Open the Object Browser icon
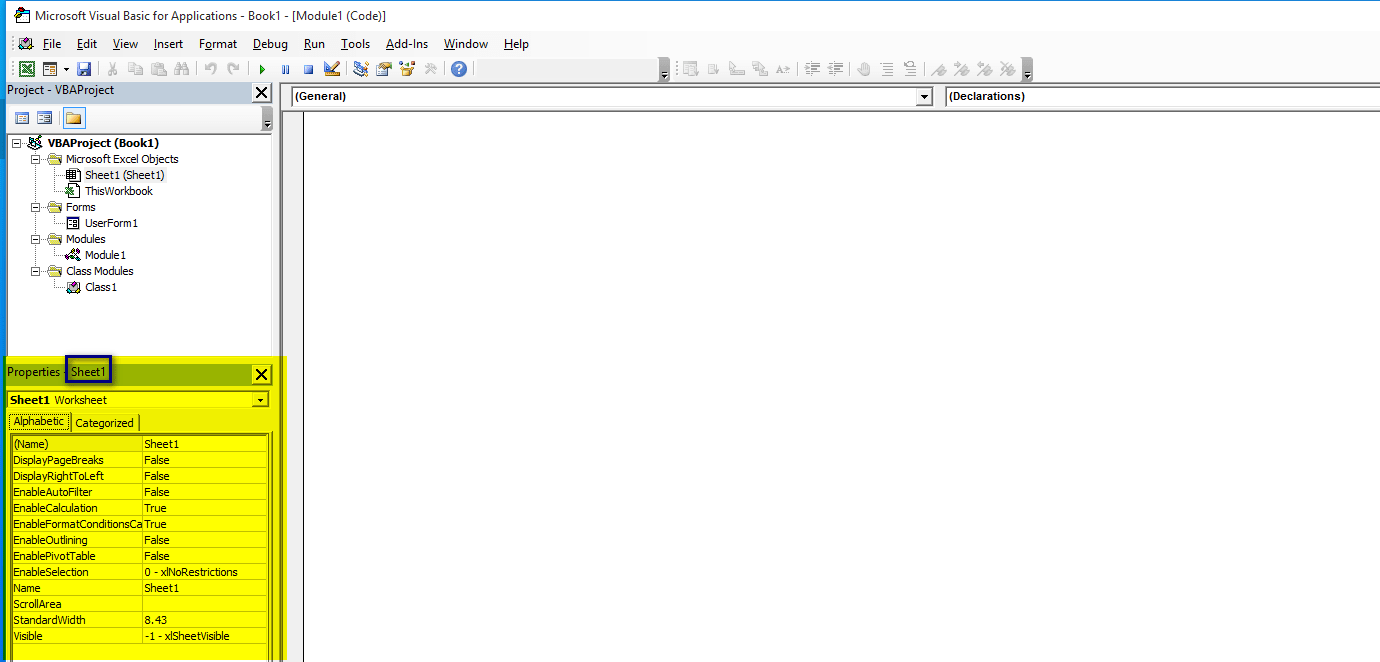Image resolution: width=1380 pixels, height=662 pixels. tap(407, 69)
